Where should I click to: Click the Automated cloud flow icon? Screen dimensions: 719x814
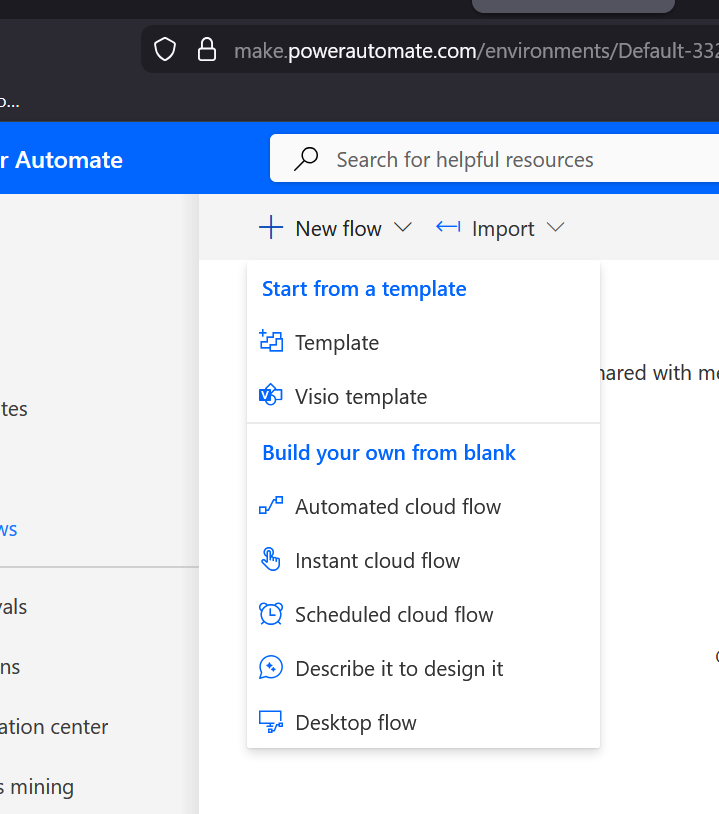tap(271, 506)
